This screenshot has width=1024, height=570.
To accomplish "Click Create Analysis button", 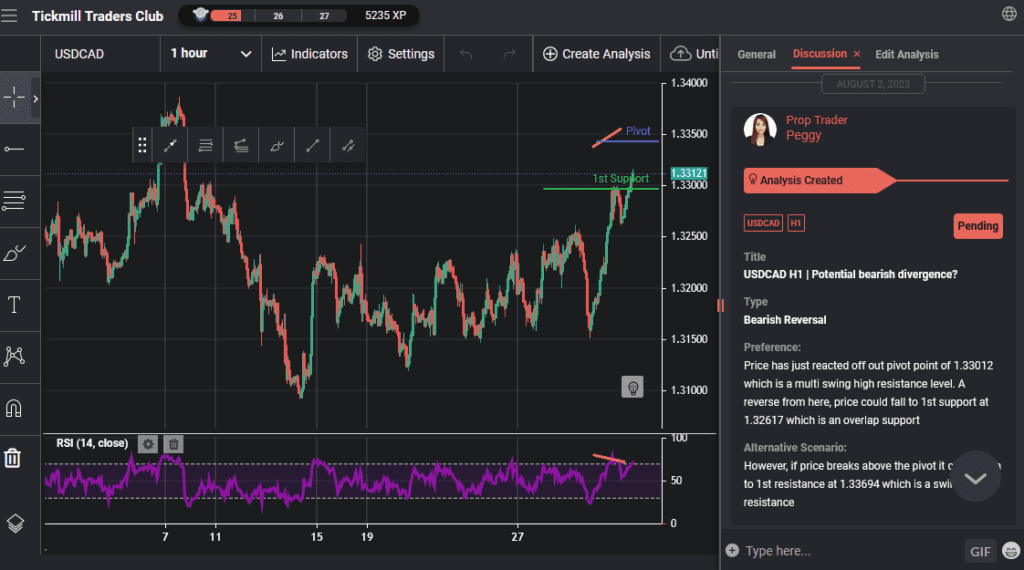I will coord(596,54).
